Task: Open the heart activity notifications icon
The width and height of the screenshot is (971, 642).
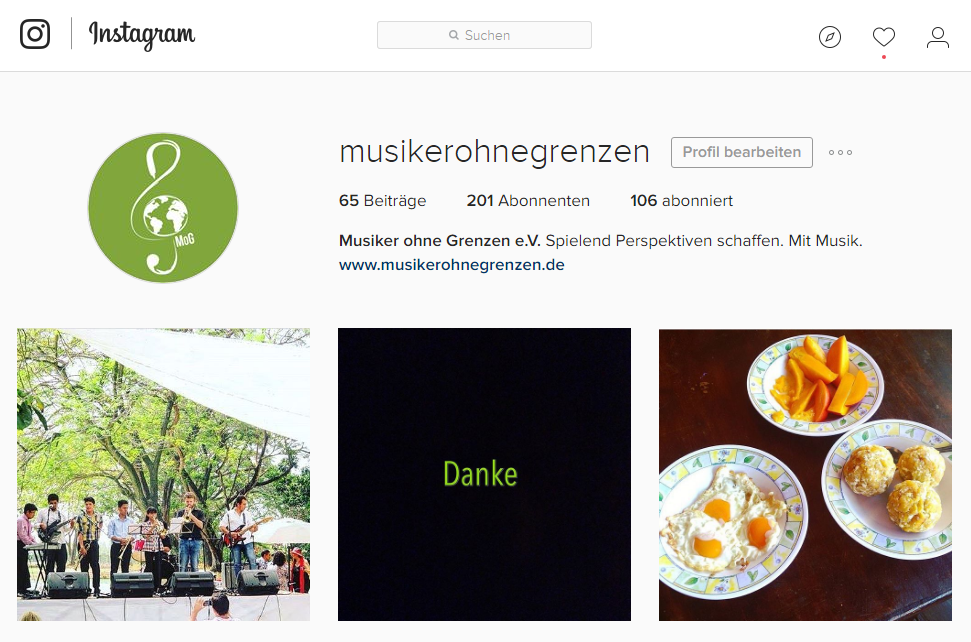Action: tap(884, 37)
